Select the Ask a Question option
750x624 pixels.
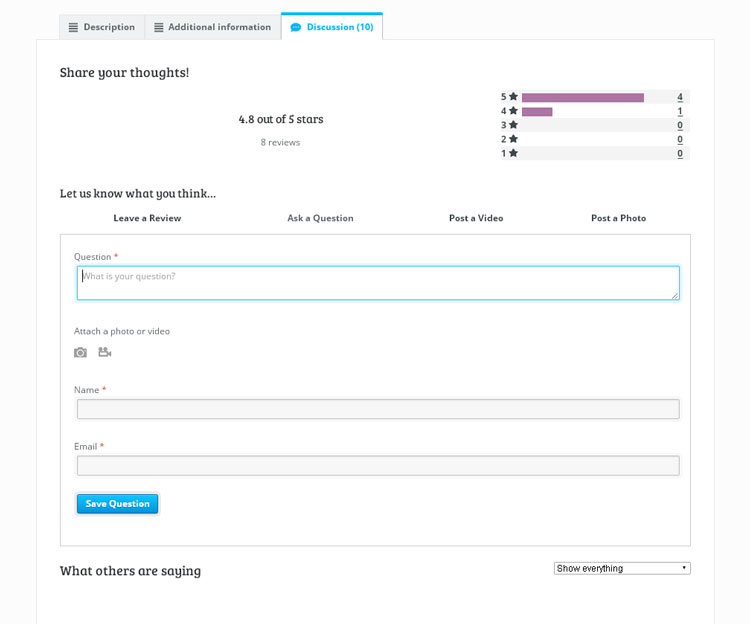[x=320, y=218]
